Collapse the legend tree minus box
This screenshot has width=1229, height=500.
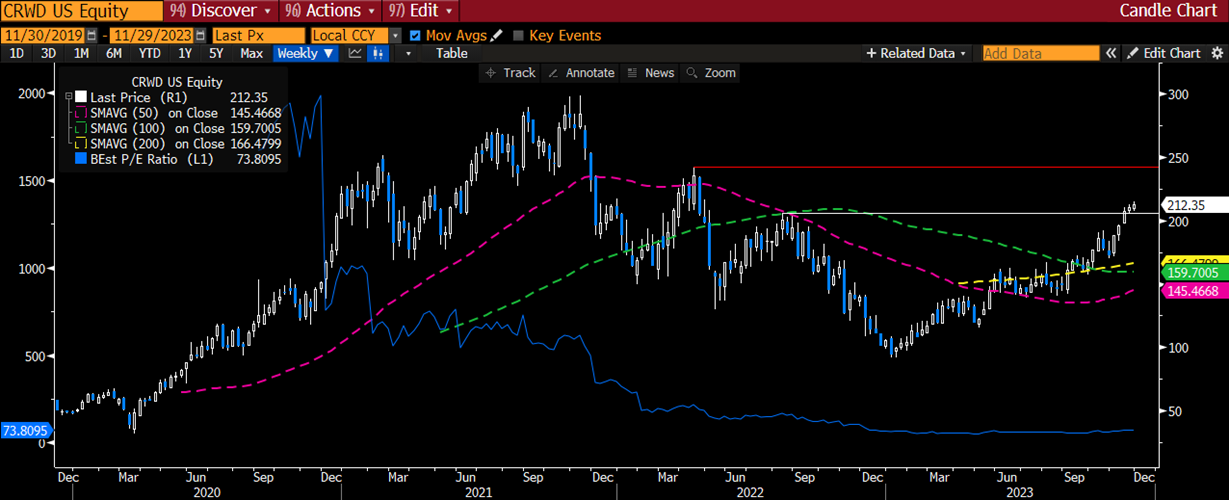[68, 97]
